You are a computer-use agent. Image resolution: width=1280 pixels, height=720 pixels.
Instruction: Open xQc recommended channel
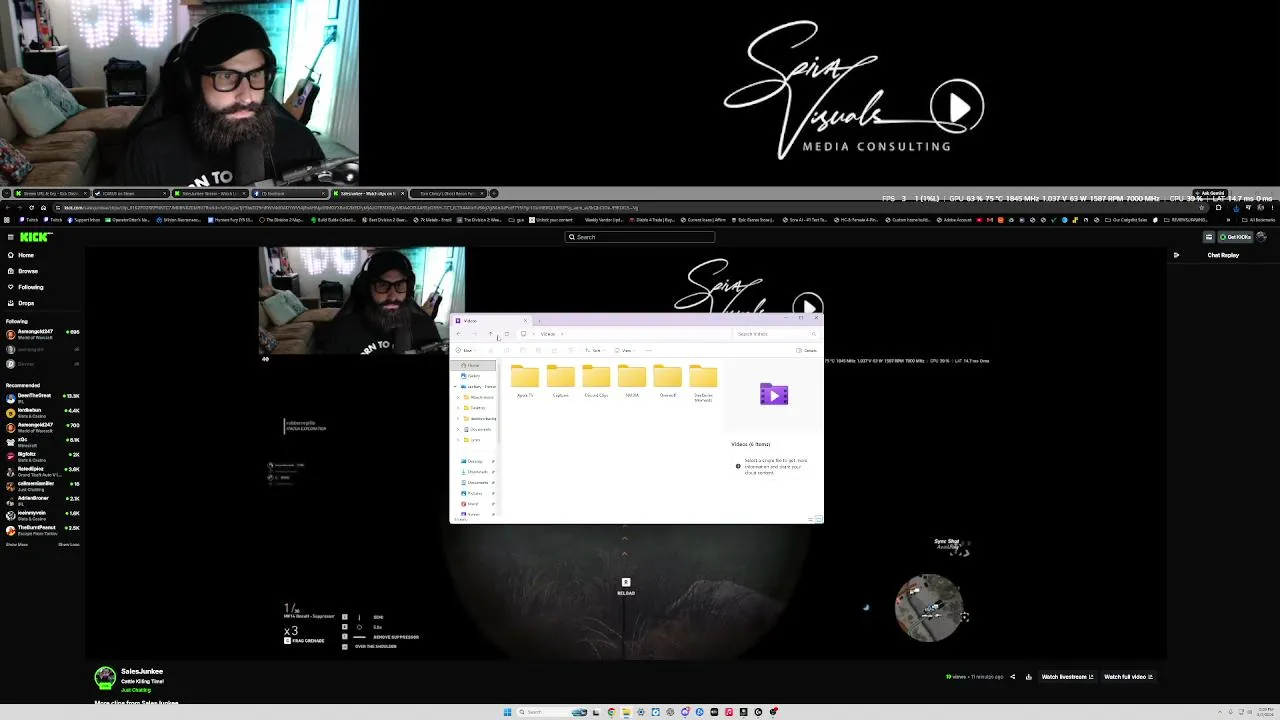pos(42,441)
